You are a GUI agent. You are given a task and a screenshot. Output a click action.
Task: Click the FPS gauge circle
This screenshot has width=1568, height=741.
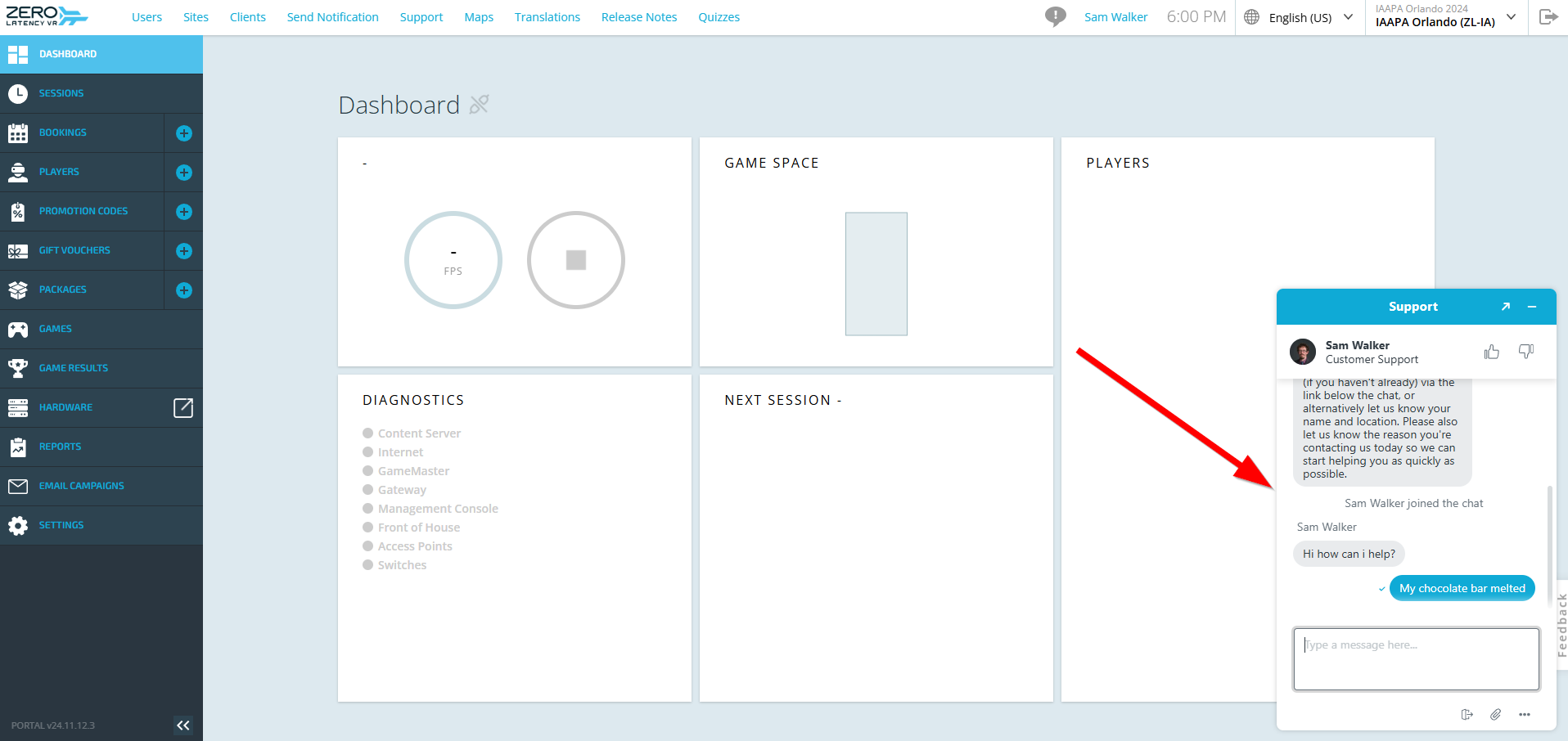click(x=453, y=260)
